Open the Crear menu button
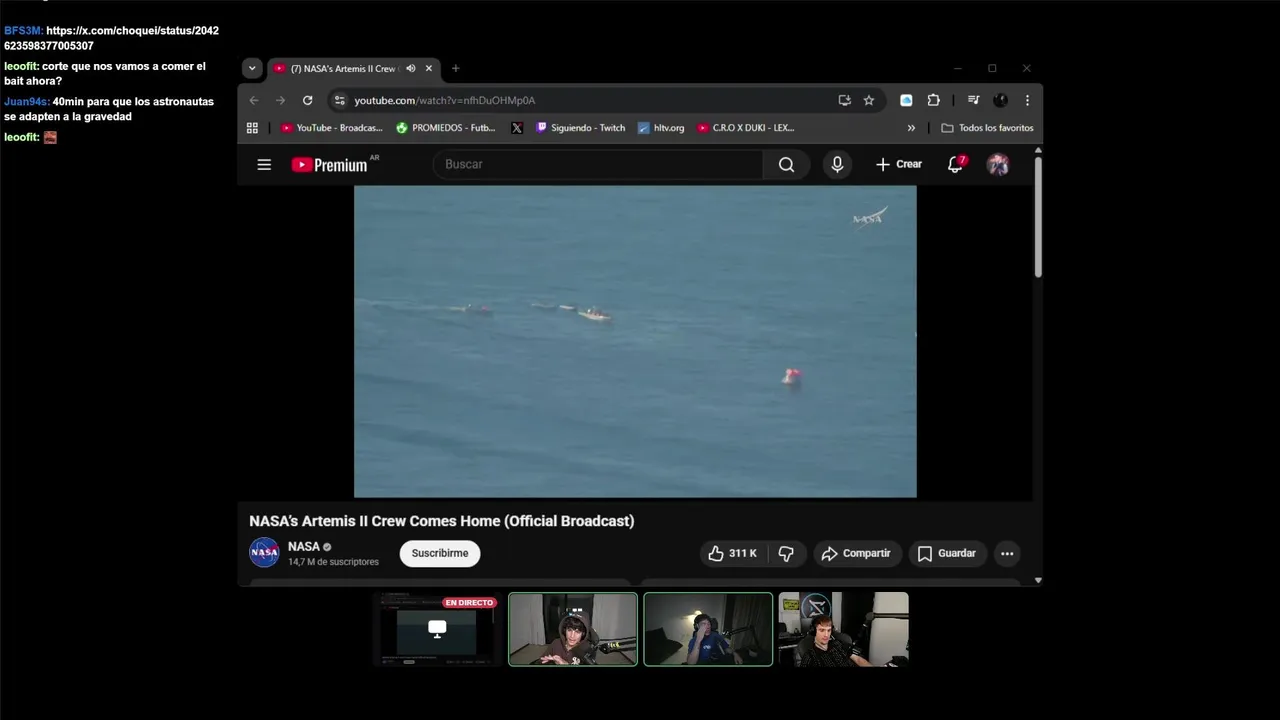This screenshot has height=720, width=1280. tap(899, 165)
